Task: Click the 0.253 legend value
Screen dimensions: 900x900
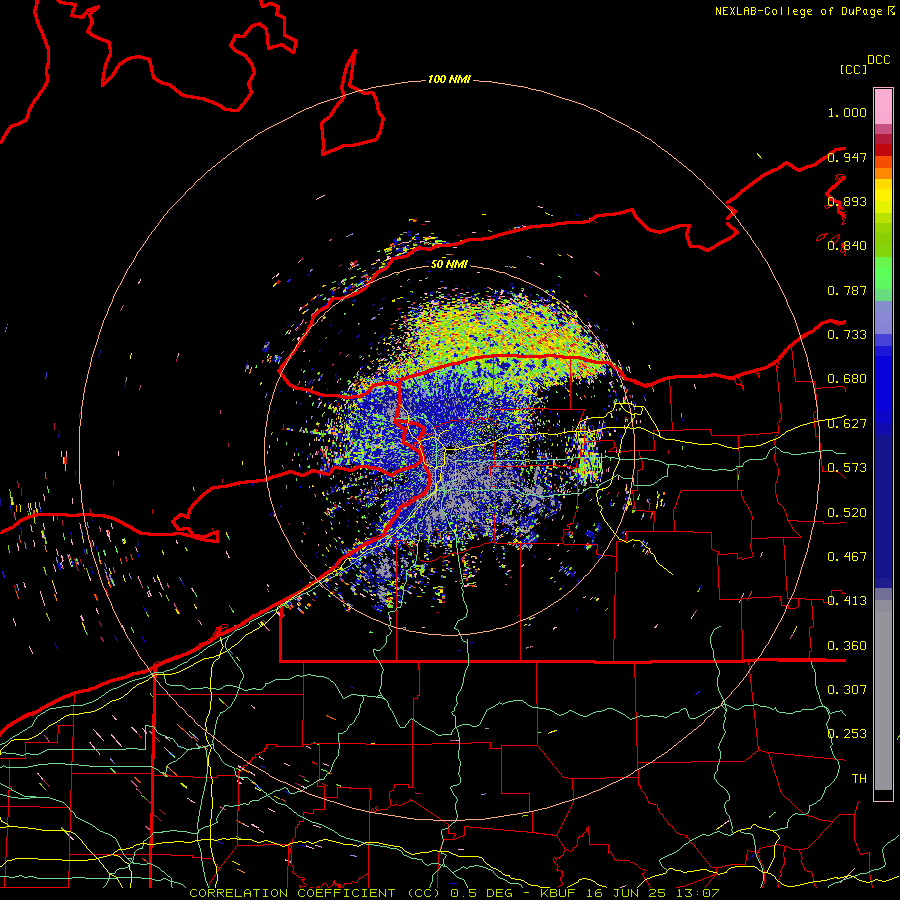Action: tap(847, 734)
